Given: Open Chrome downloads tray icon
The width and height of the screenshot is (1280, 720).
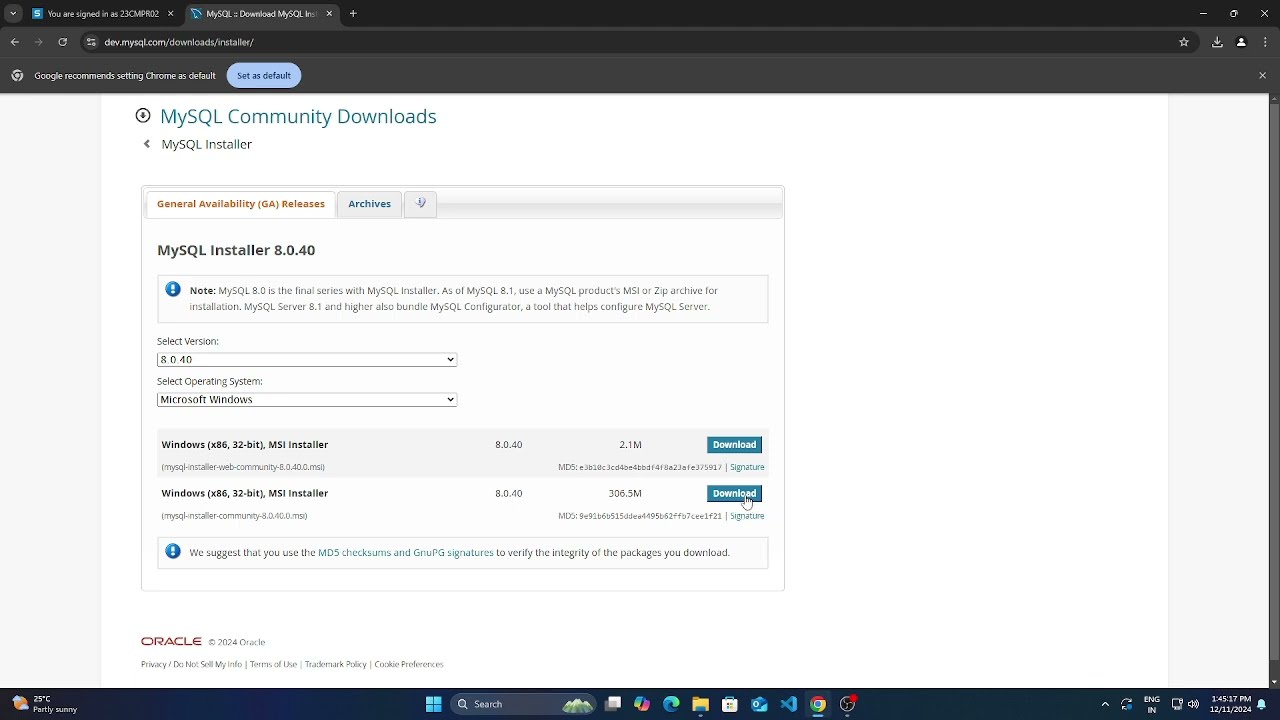Looking at the screenshot, I should tap(1217, 42).
